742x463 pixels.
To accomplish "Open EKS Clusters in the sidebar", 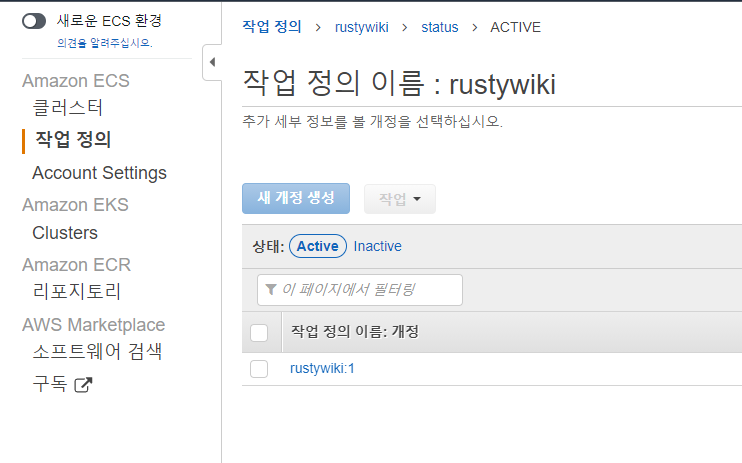I will tap(65, 233).
